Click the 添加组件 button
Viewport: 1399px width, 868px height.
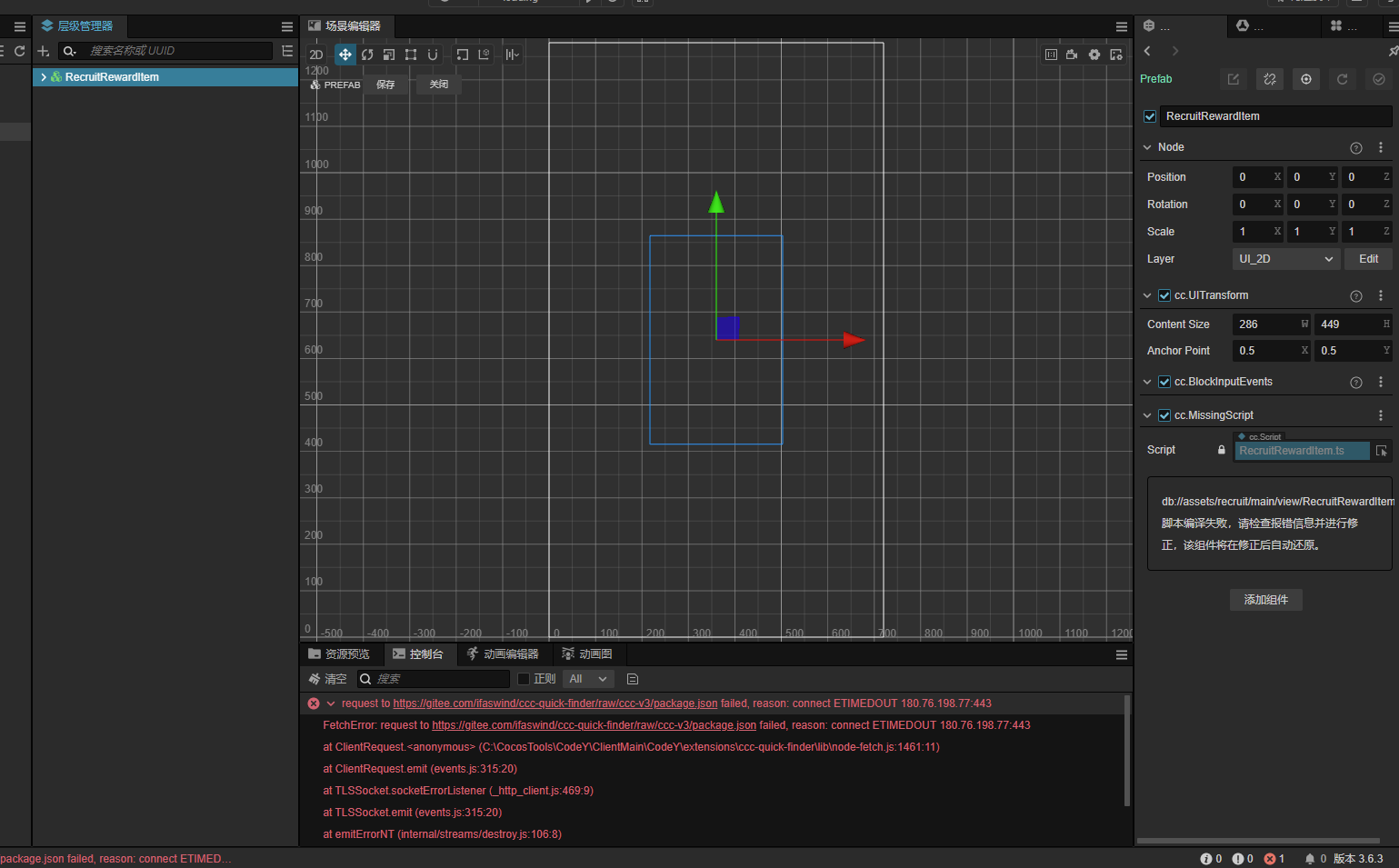click(1266, 600)
